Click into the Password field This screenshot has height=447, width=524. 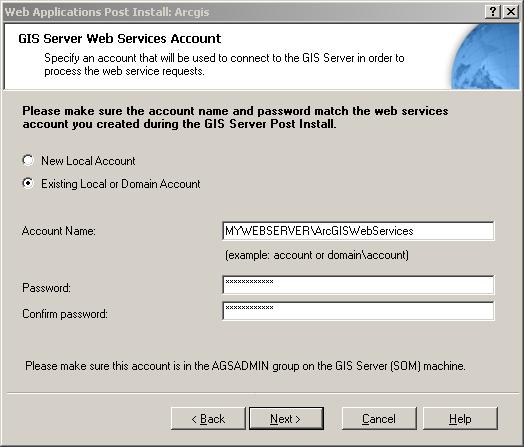358,285
